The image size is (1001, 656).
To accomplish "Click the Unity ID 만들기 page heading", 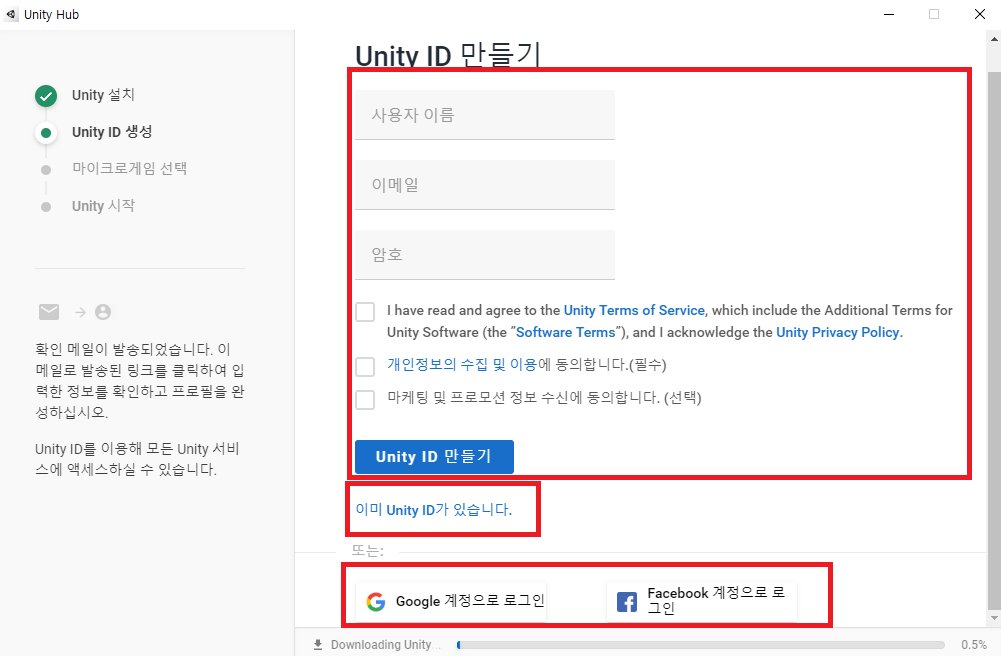I will tap(448, 56).
